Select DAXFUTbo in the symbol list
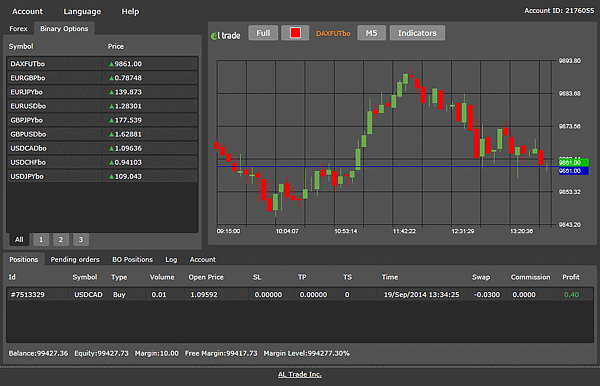Screen dimensions: 600x386 (102, 64)
